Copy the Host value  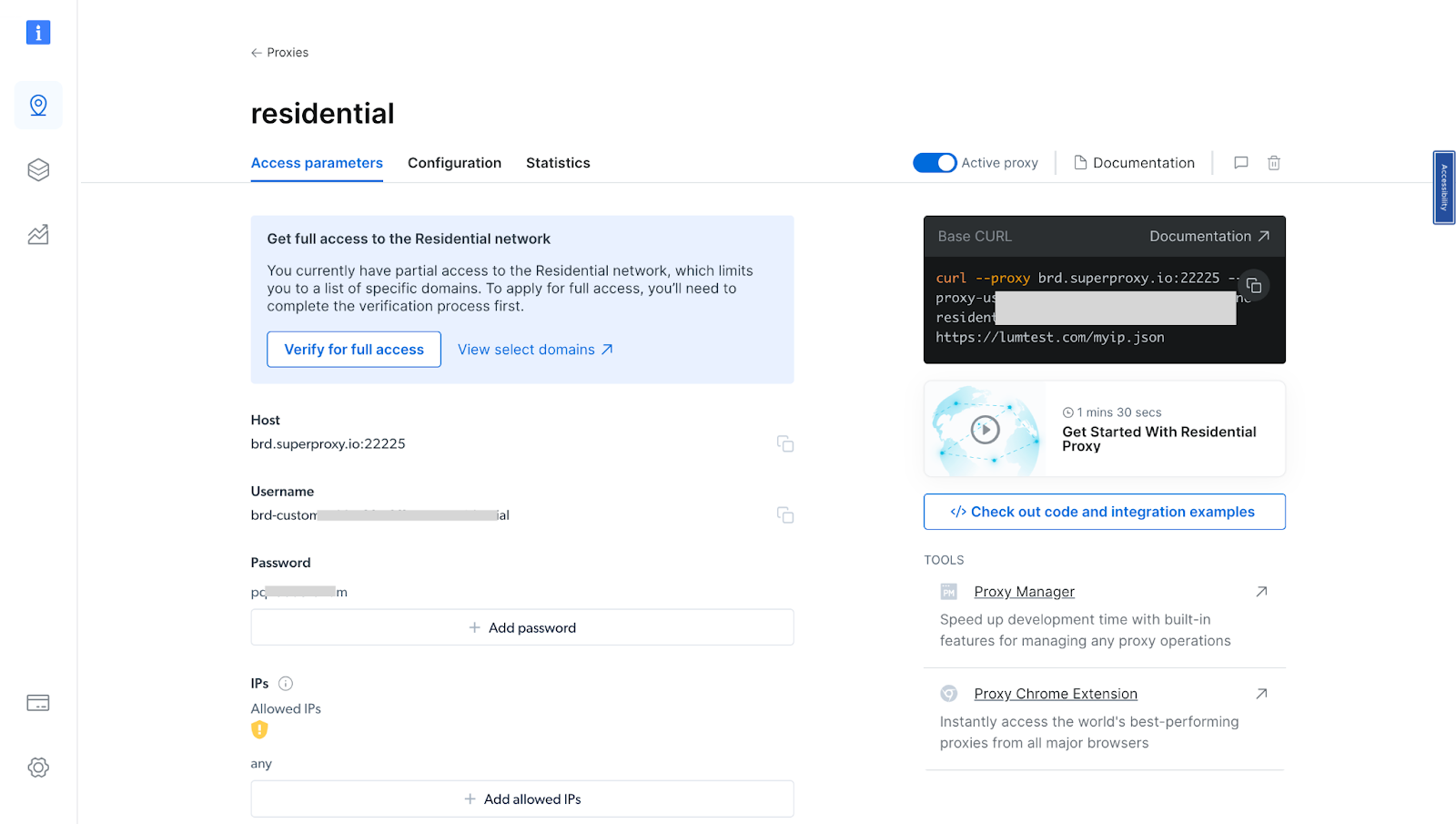(785, 444)
